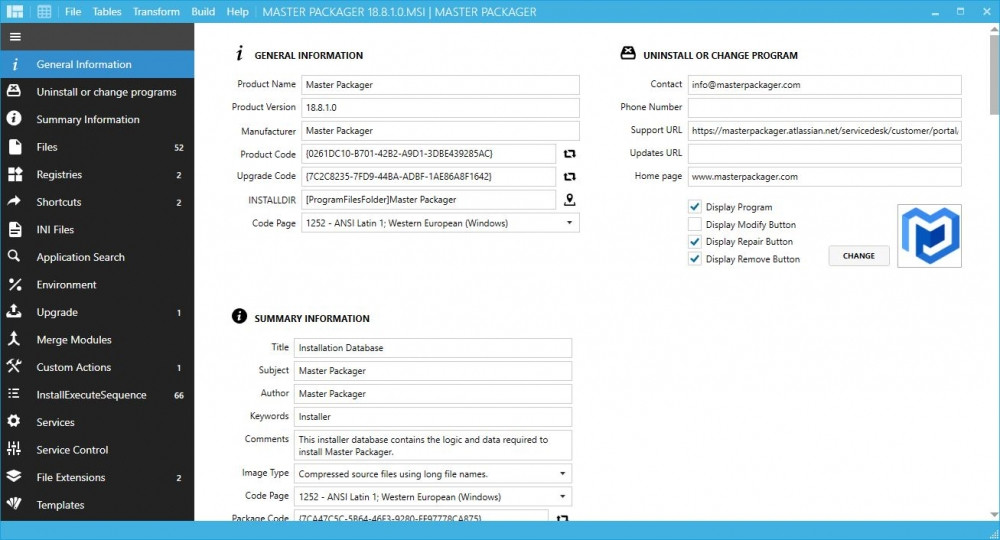Open the Build menu
Screen dimensions: 1000x540
click(x=203, y=11)
